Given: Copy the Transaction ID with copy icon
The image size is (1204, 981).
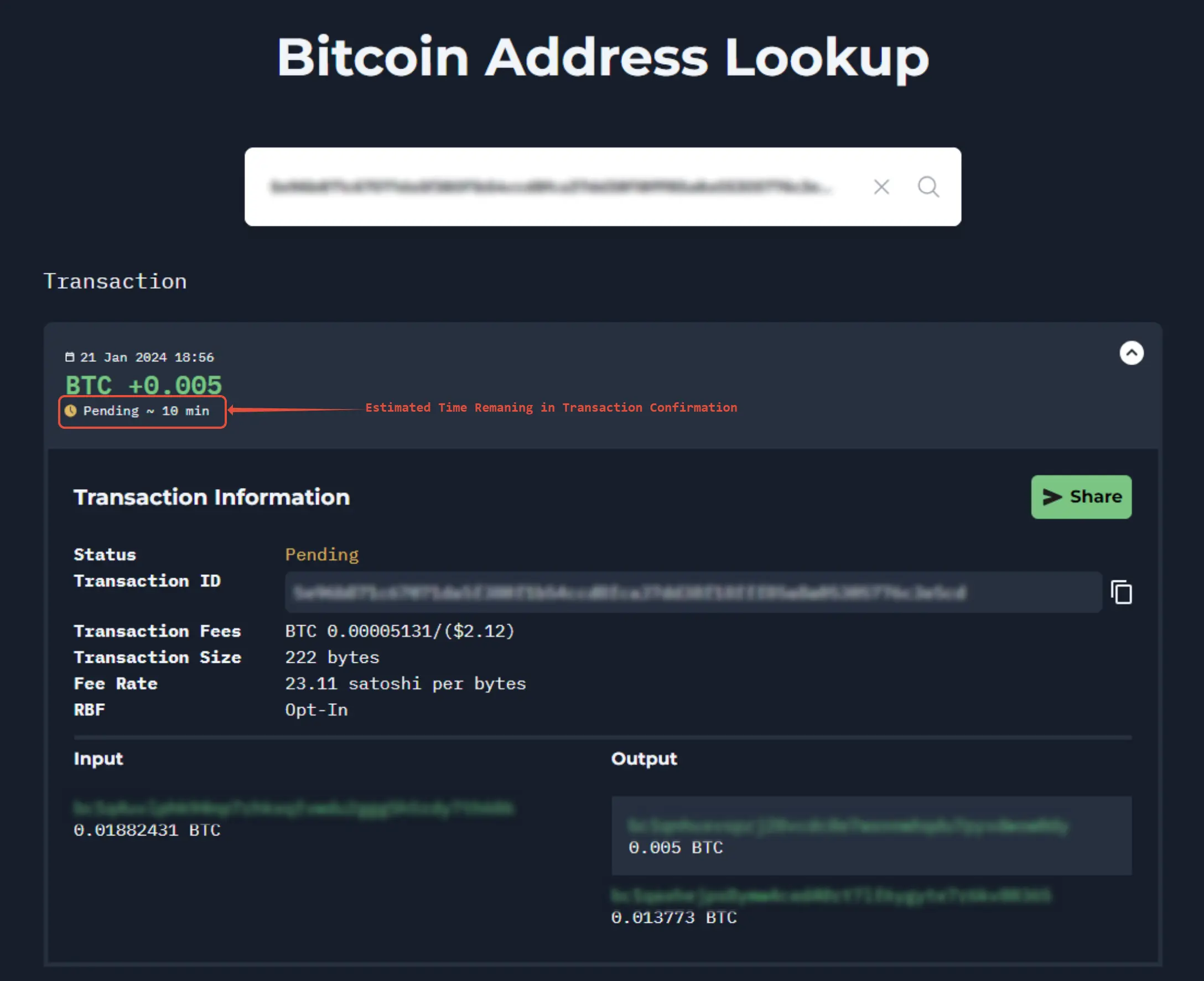Looking at the screenshot, I should pos(1122,592).
